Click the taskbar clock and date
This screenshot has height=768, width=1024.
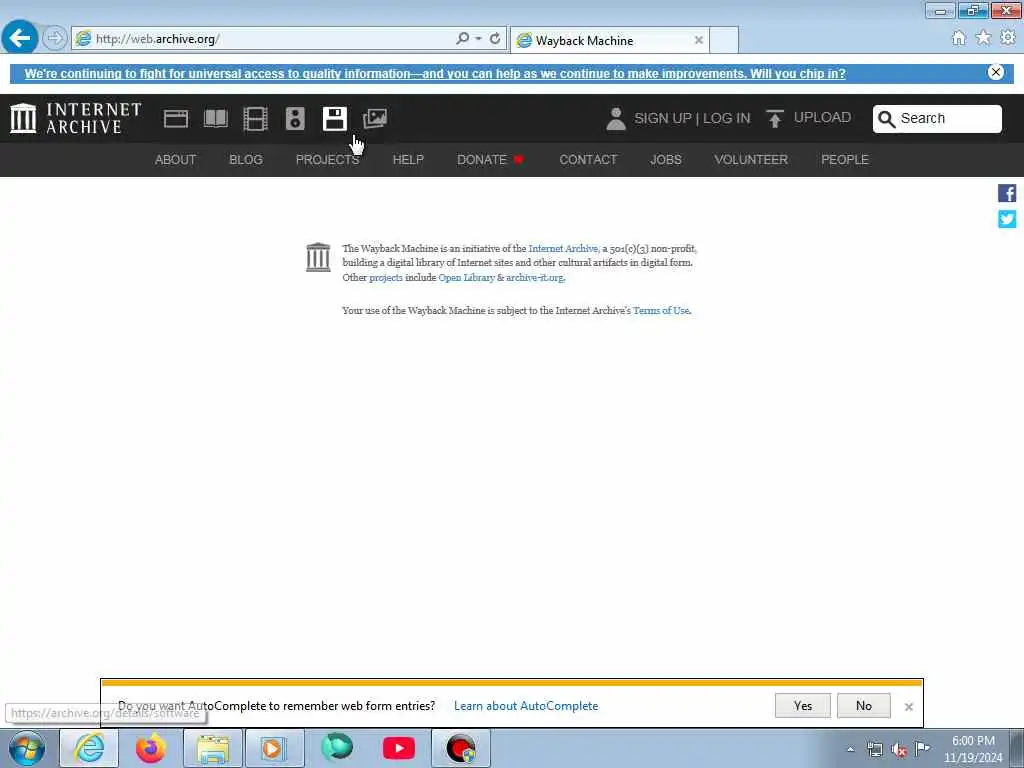[972, 749]
